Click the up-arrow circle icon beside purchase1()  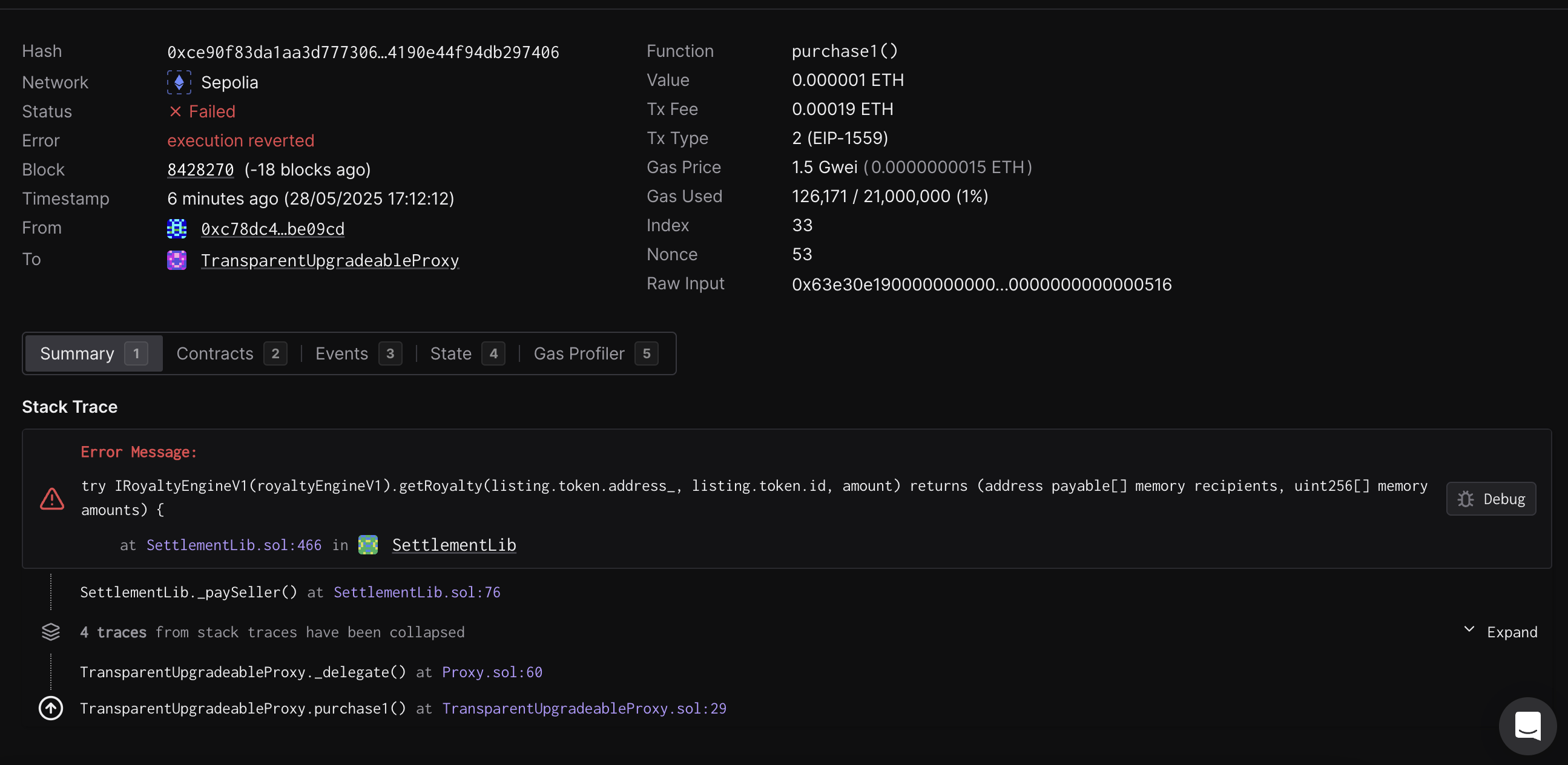click(50, 708)
